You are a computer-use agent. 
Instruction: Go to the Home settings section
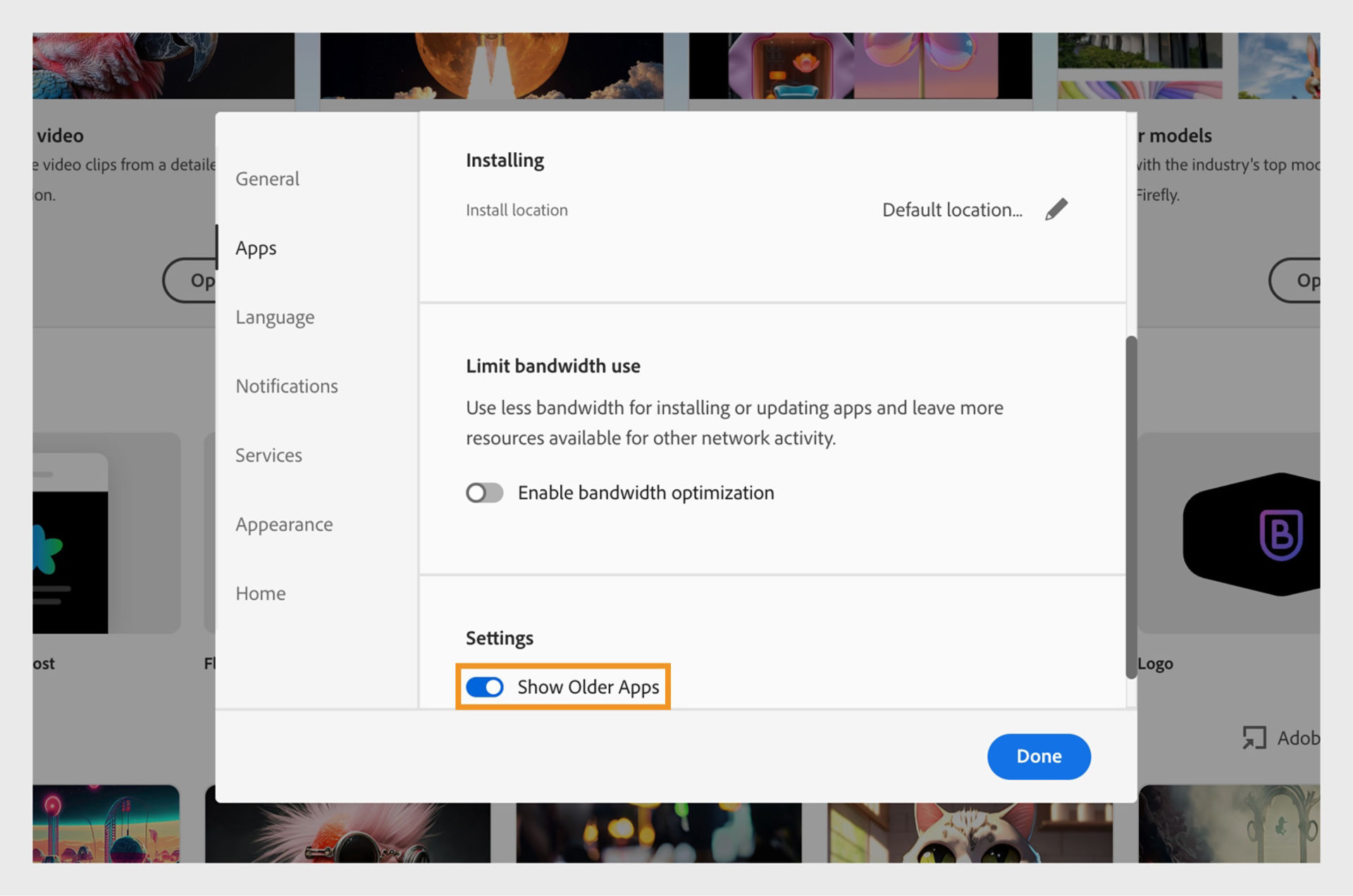[260, 593]
